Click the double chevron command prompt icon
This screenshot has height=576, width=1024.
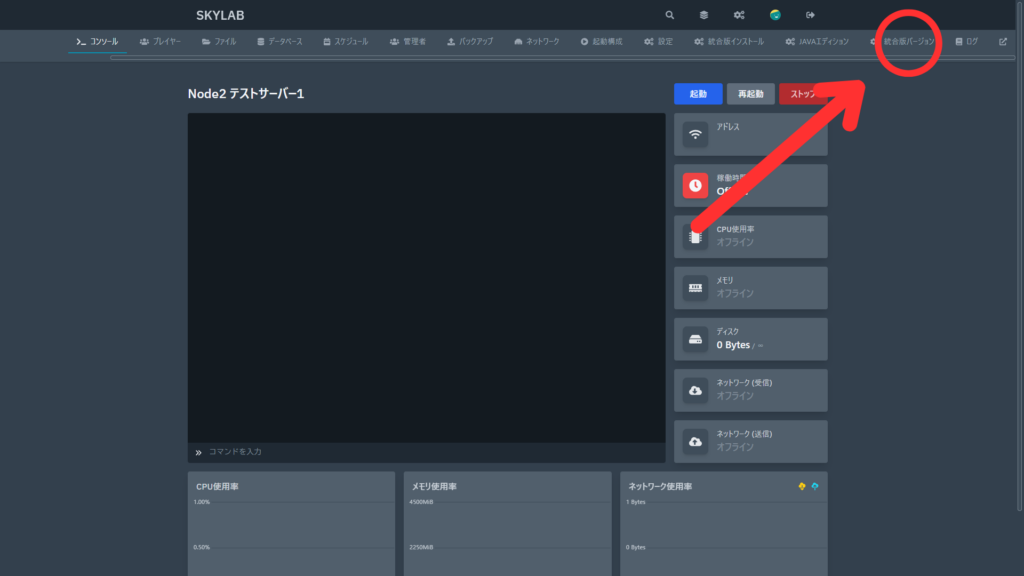(x=199, y=453)
